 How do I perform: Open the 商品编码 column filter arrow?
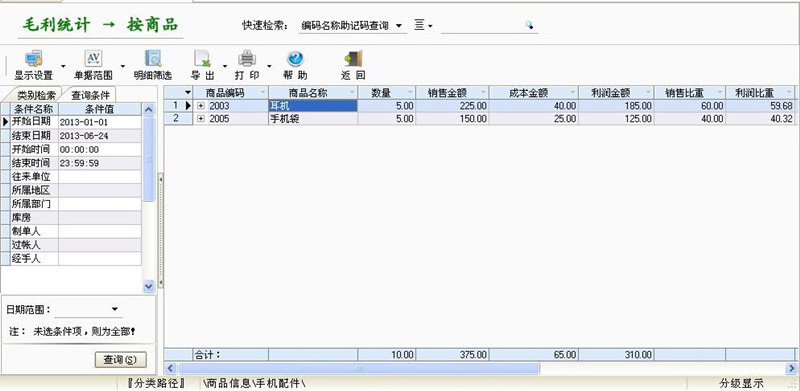tap(263, 92)
